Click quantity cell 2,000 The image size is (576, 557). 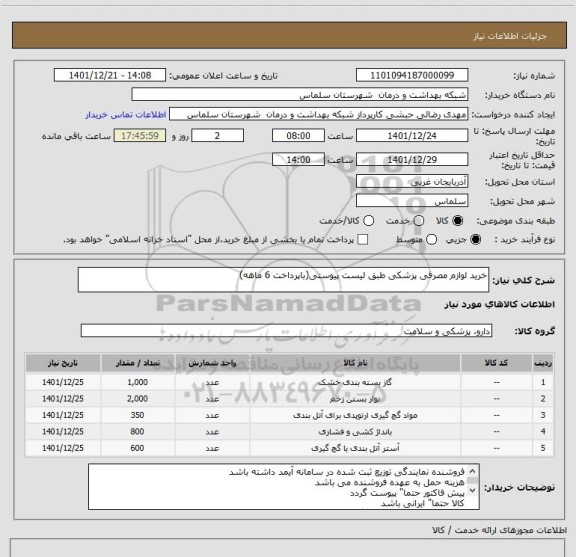(138, 399)
